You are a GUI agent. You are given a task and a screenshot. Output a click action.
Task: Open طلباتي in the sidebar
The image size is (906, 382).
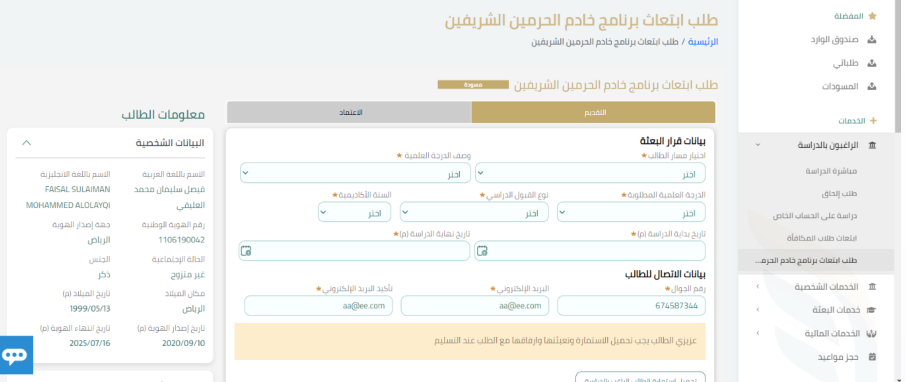click(846, 63)
